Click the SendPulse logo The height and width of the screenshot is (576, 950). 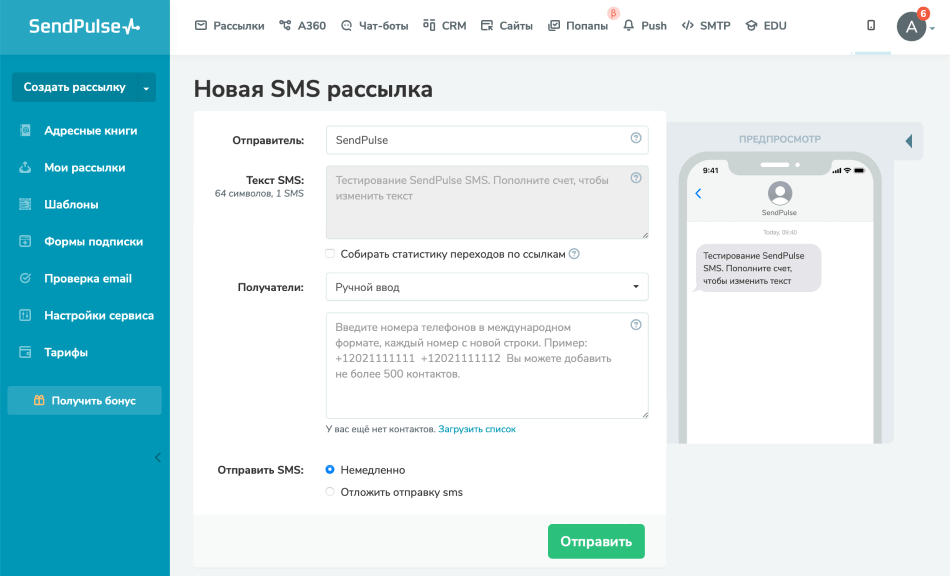(x=84, y=26)
